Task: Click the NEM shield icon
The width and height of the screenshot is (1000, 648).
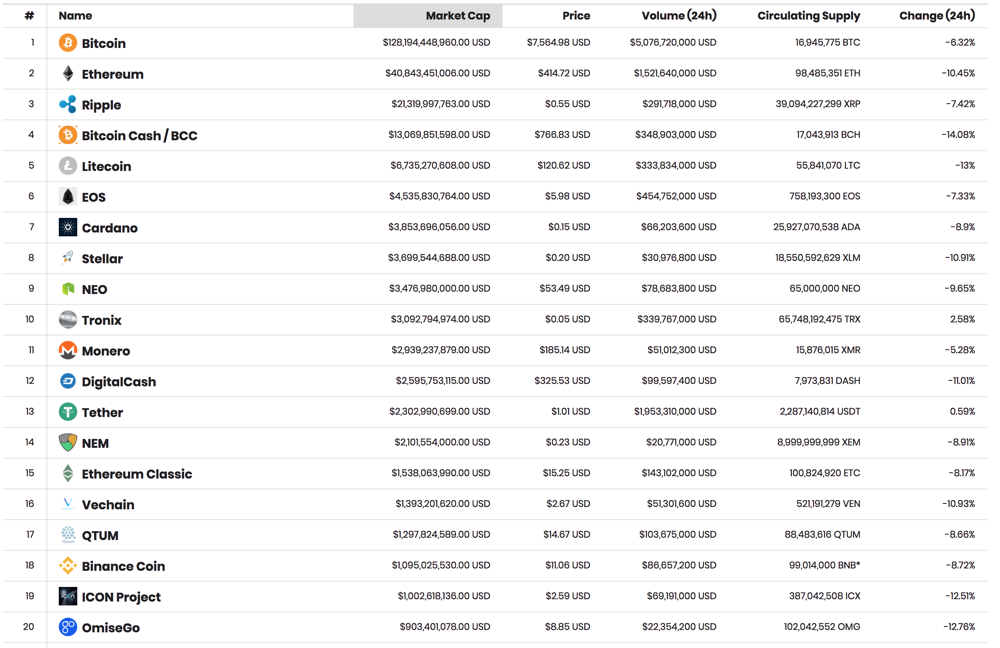Action: click(x=68, y=443)
